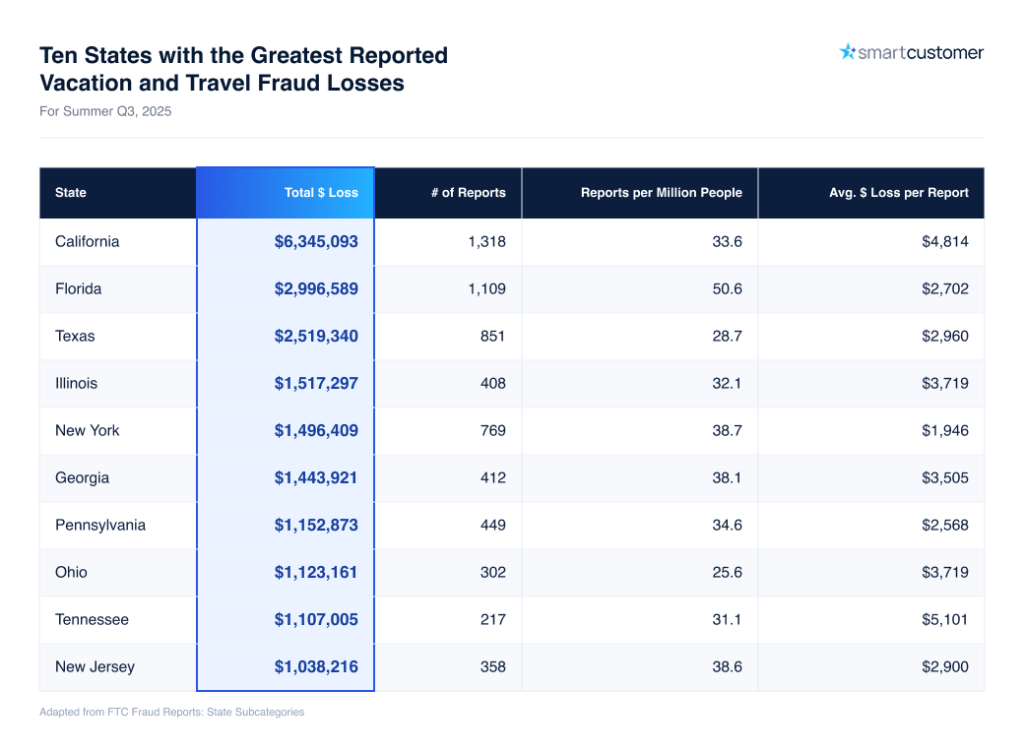Click the 'Adapted from FTC Fraud Reports' footnote

click(x=172, y=712)
